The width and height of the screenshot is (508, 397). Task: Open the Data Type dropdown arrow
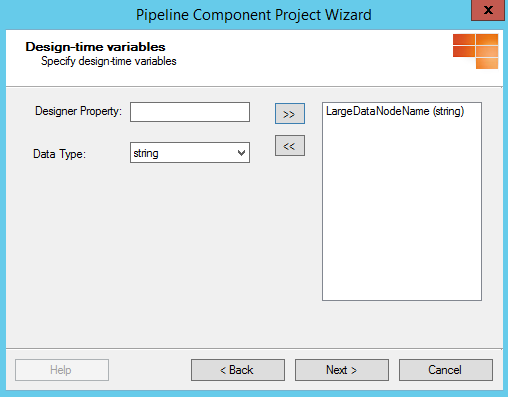coord(241,153)
